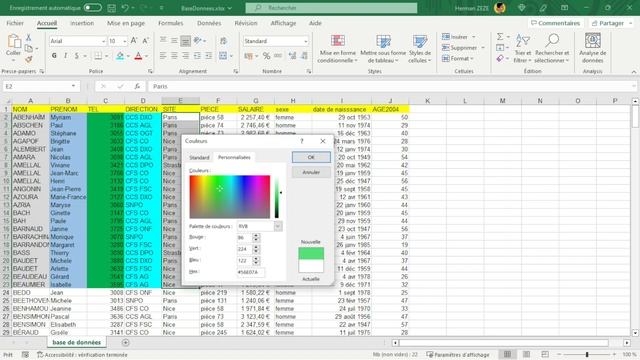Open Styles de cellules gallery
The image size is (640, 360).
(420, 49)
